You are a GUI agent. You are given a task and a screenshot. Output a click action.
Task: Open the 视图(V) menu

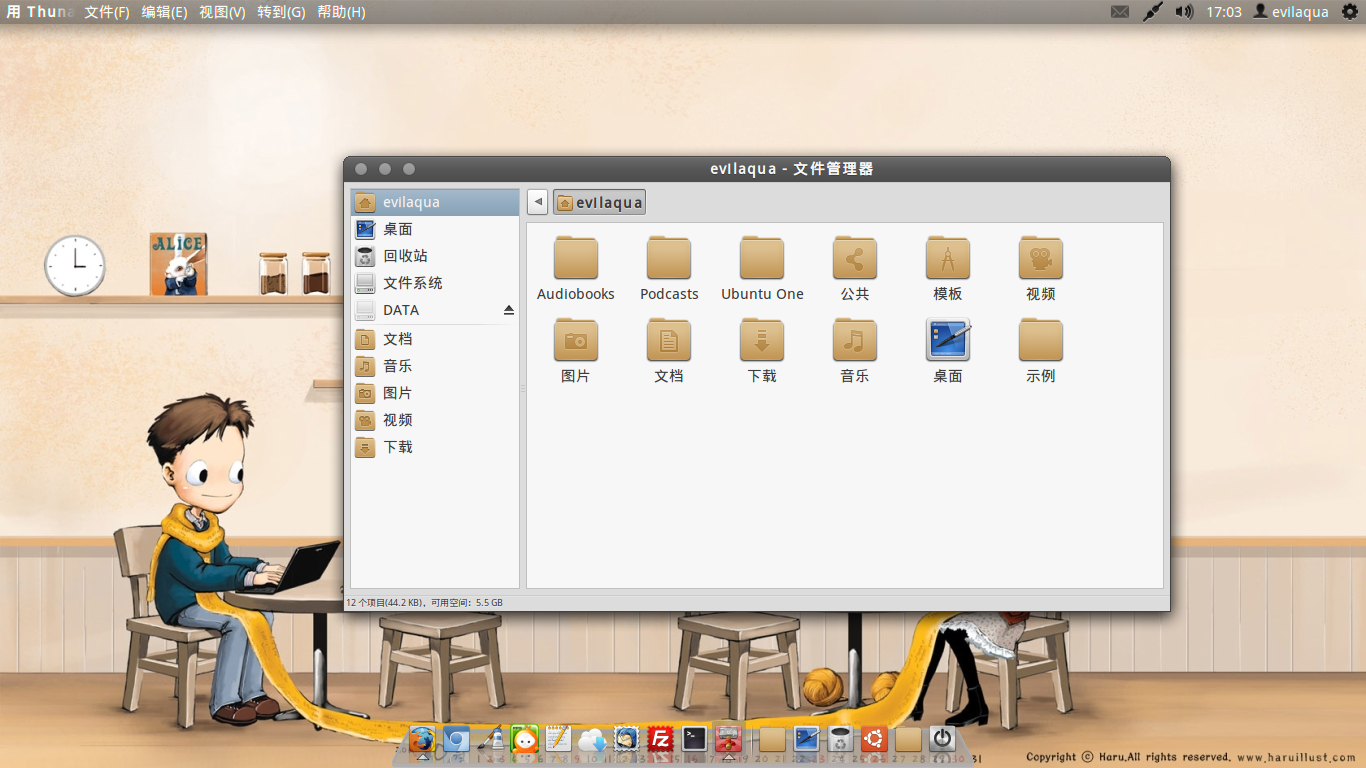pos(222,12)
